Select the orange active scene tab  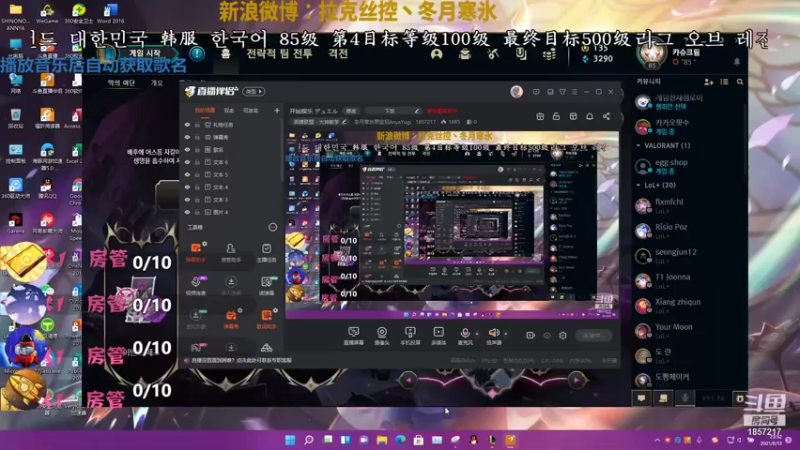205,110
